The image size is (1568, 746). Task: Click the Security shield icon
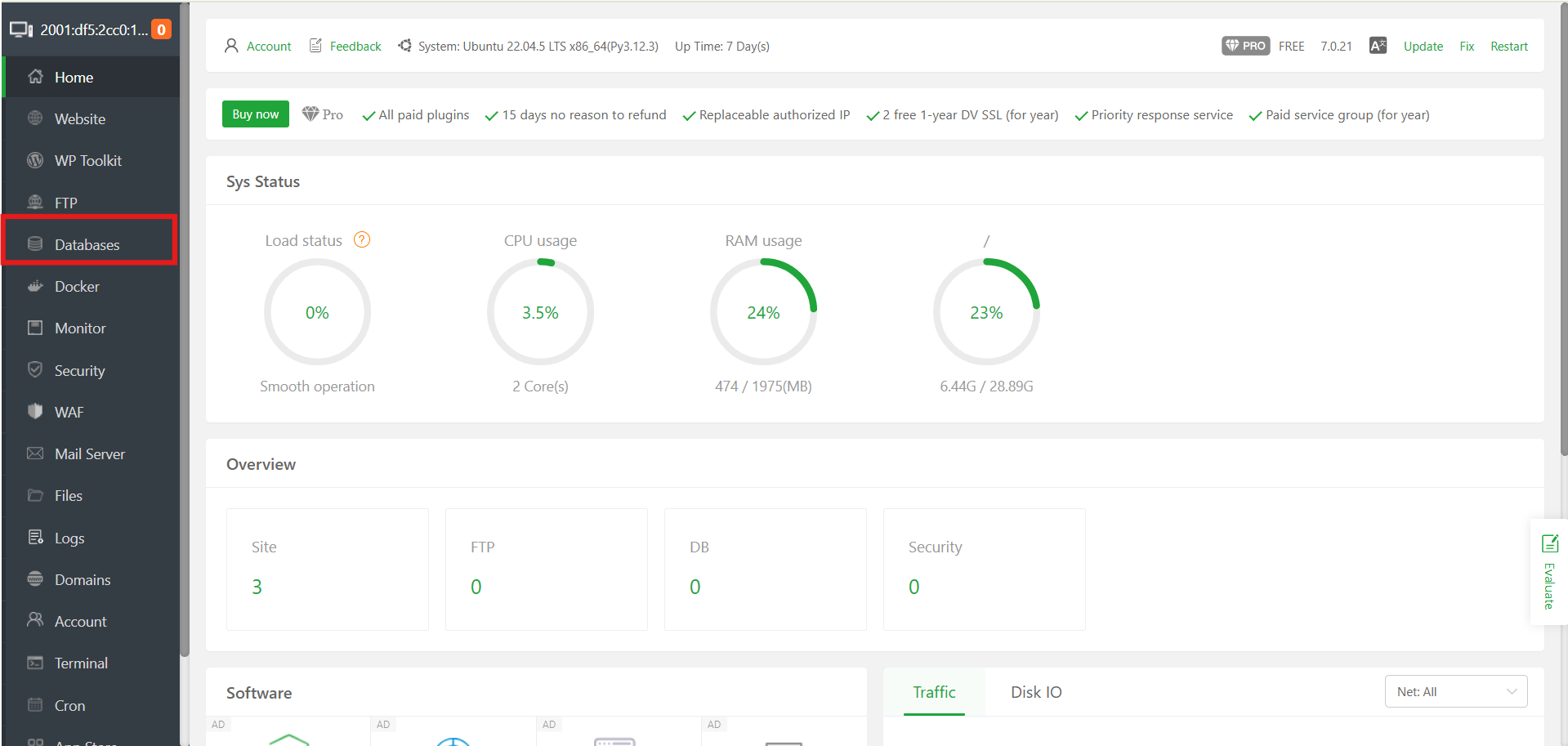tap(35, 369)
